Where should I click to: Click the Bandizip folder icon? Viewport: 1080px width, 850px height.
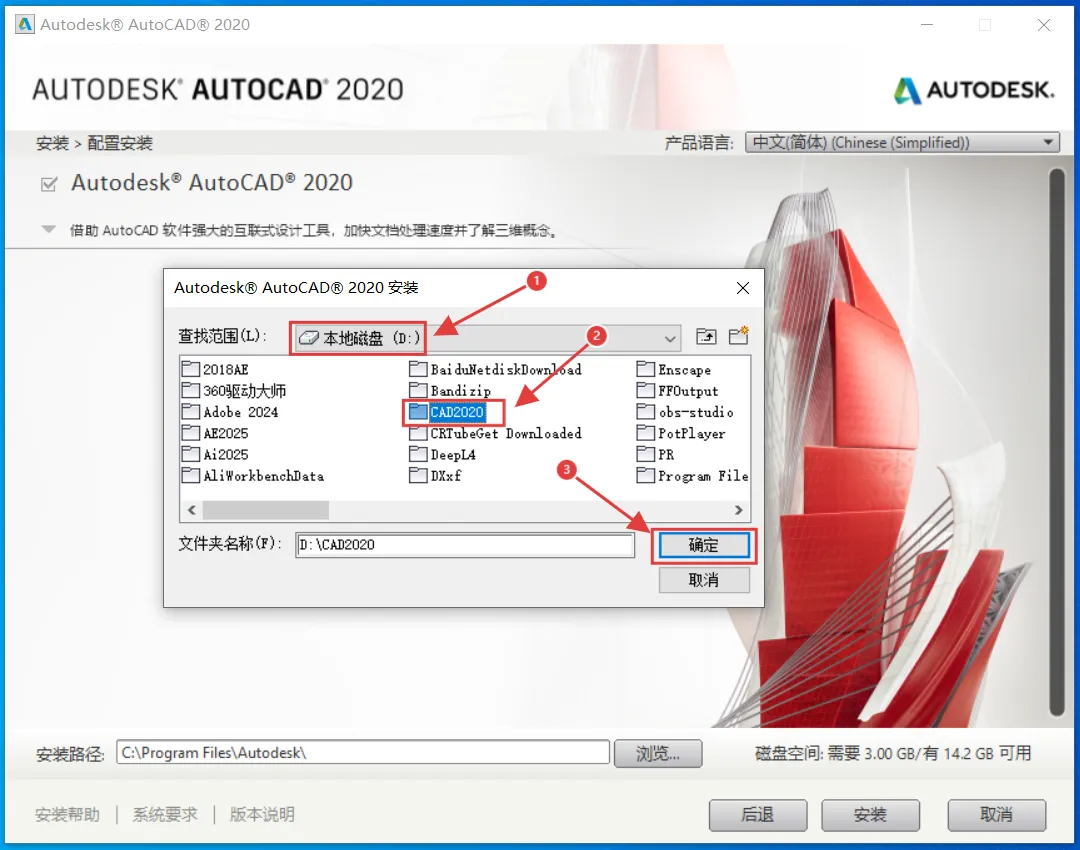click(418, 391)
